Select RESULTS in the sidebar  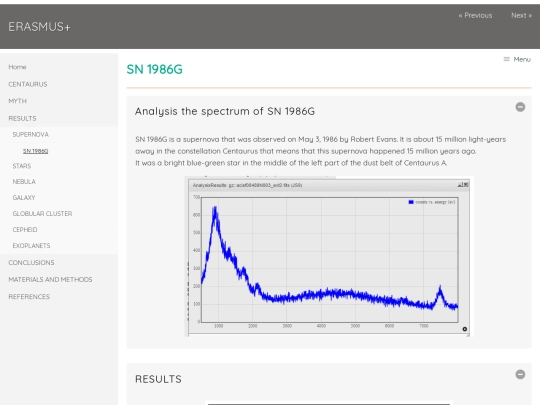[x=22, y=118]
